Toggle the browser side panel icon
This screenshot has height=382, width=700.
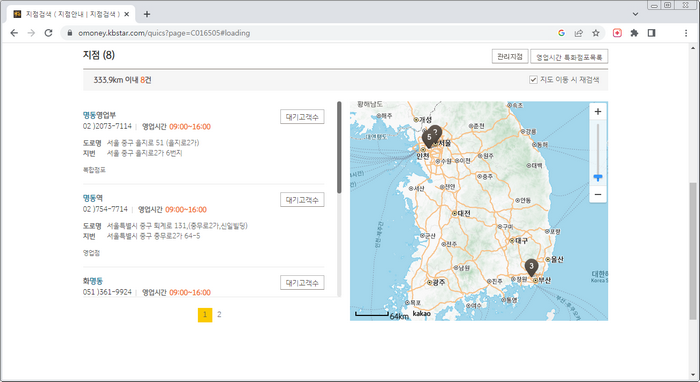(x=651, y=33)
